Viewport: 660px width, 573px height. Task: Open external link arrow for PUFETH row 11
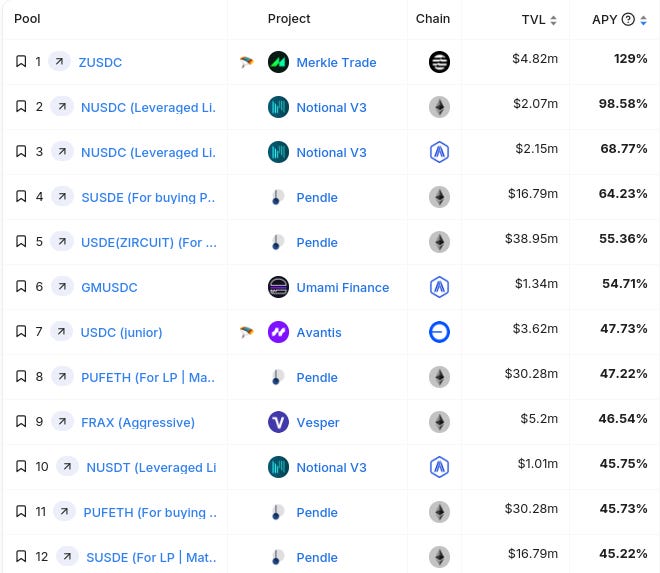click(64, 512)
